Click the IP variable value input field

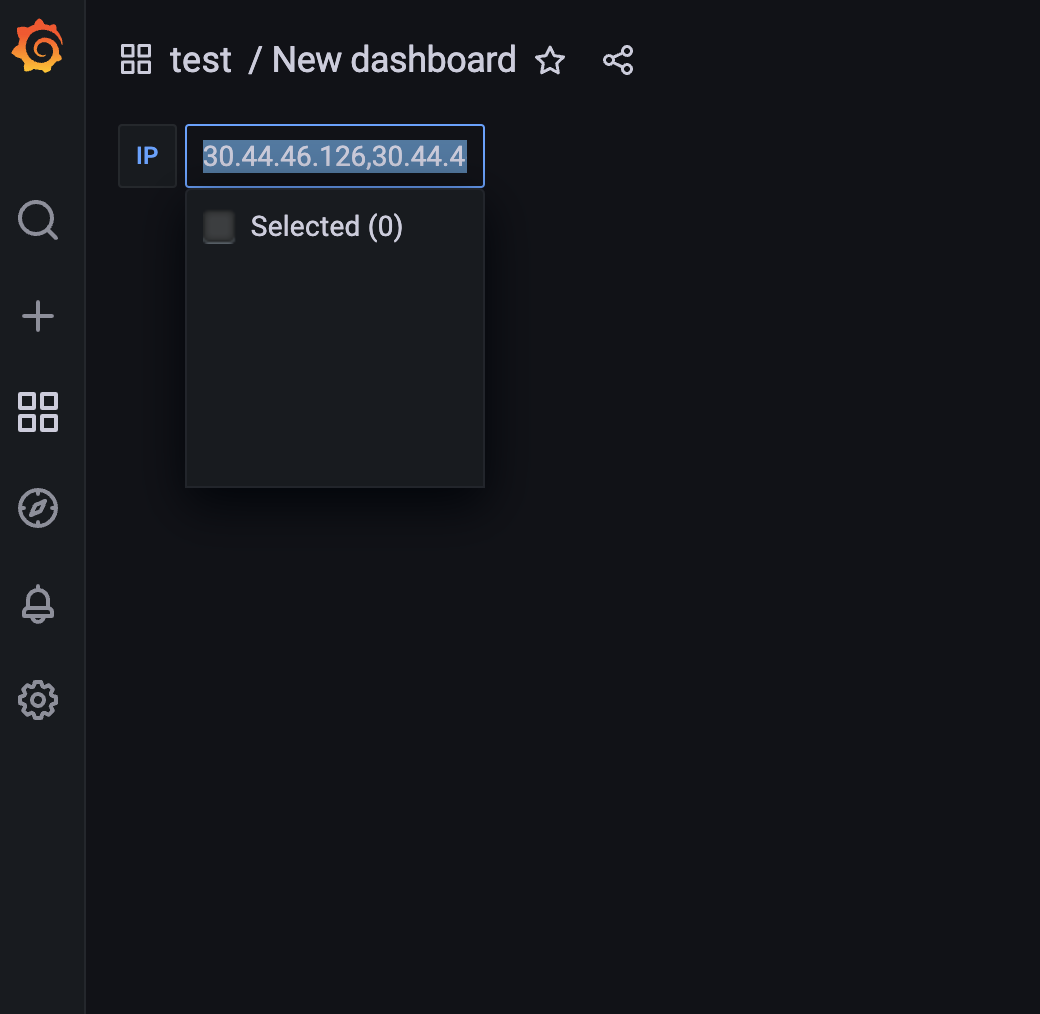pos(334,156)
